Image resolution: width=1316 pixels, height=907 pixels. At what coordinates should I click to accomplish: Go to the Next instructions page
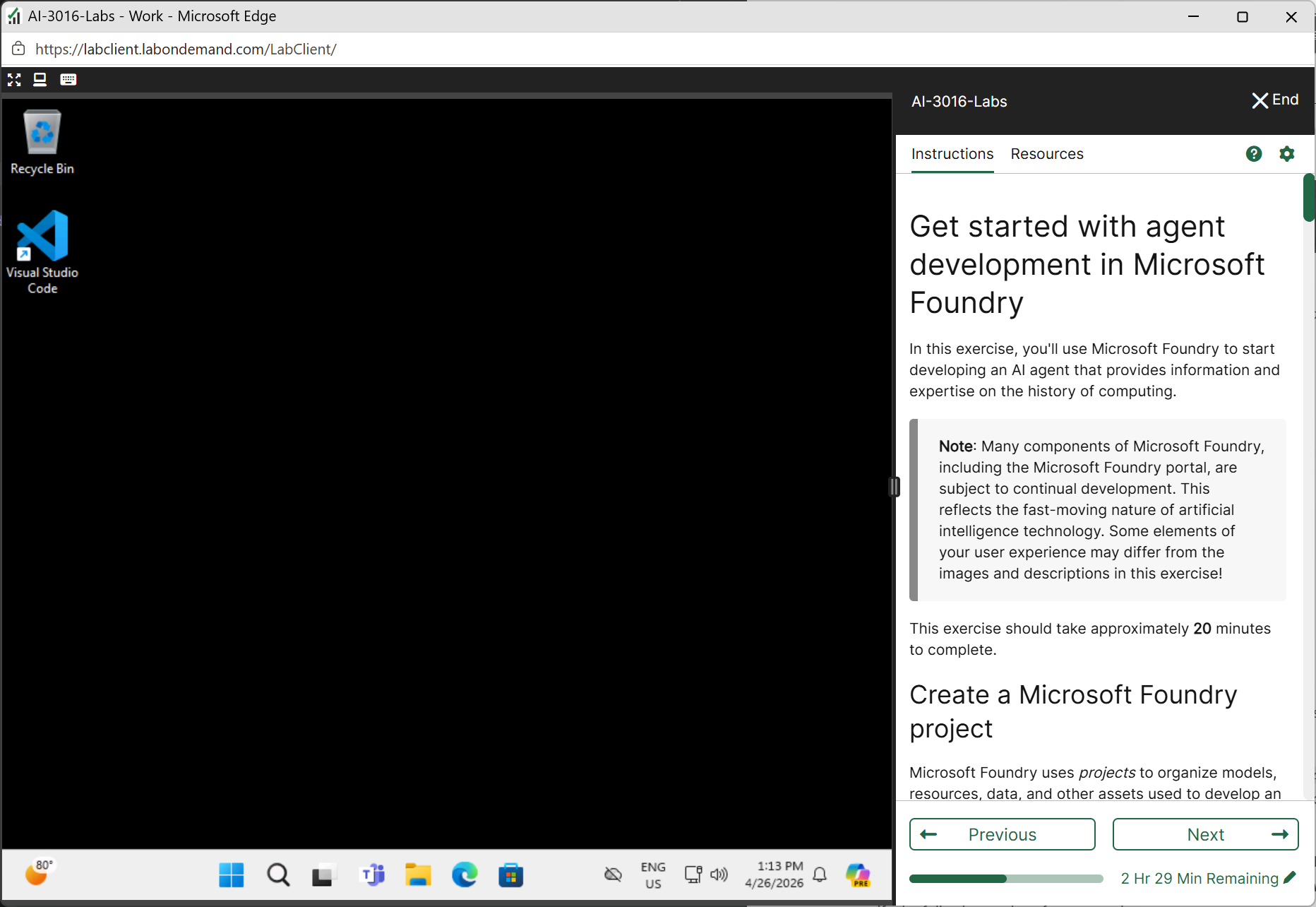(x=1206, y=834)
